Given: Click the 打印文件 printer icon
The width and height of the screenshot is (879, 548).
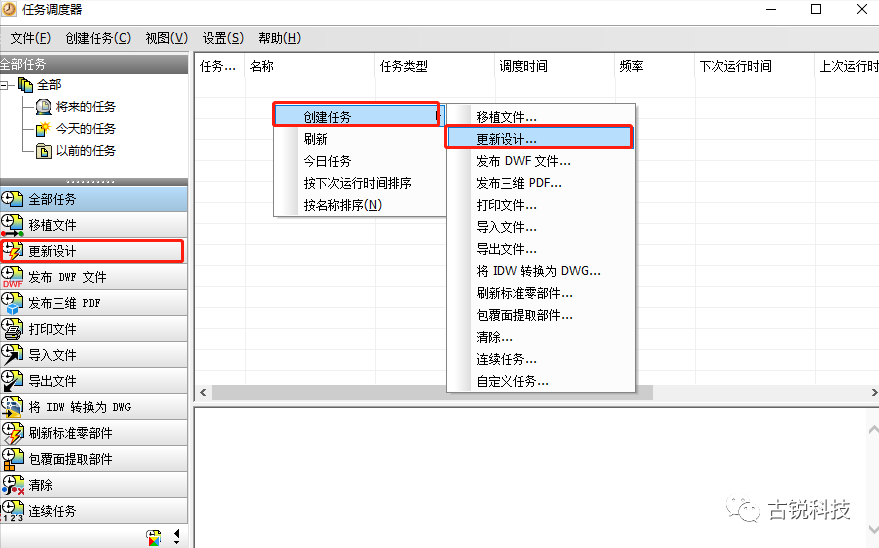Looking at the screenshot, I should 12,329.
